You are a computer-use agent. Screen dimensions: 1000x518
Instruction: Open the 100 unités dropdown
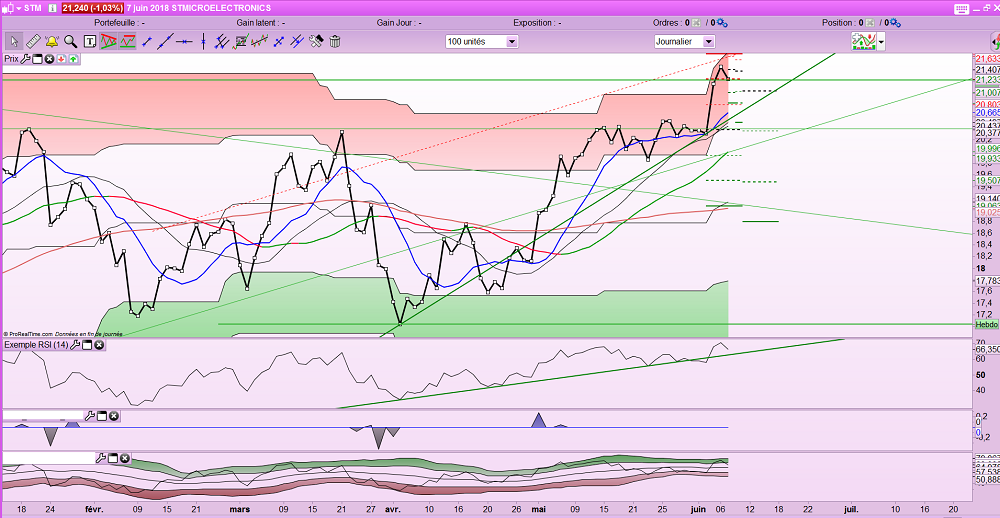tap(482, 41)
